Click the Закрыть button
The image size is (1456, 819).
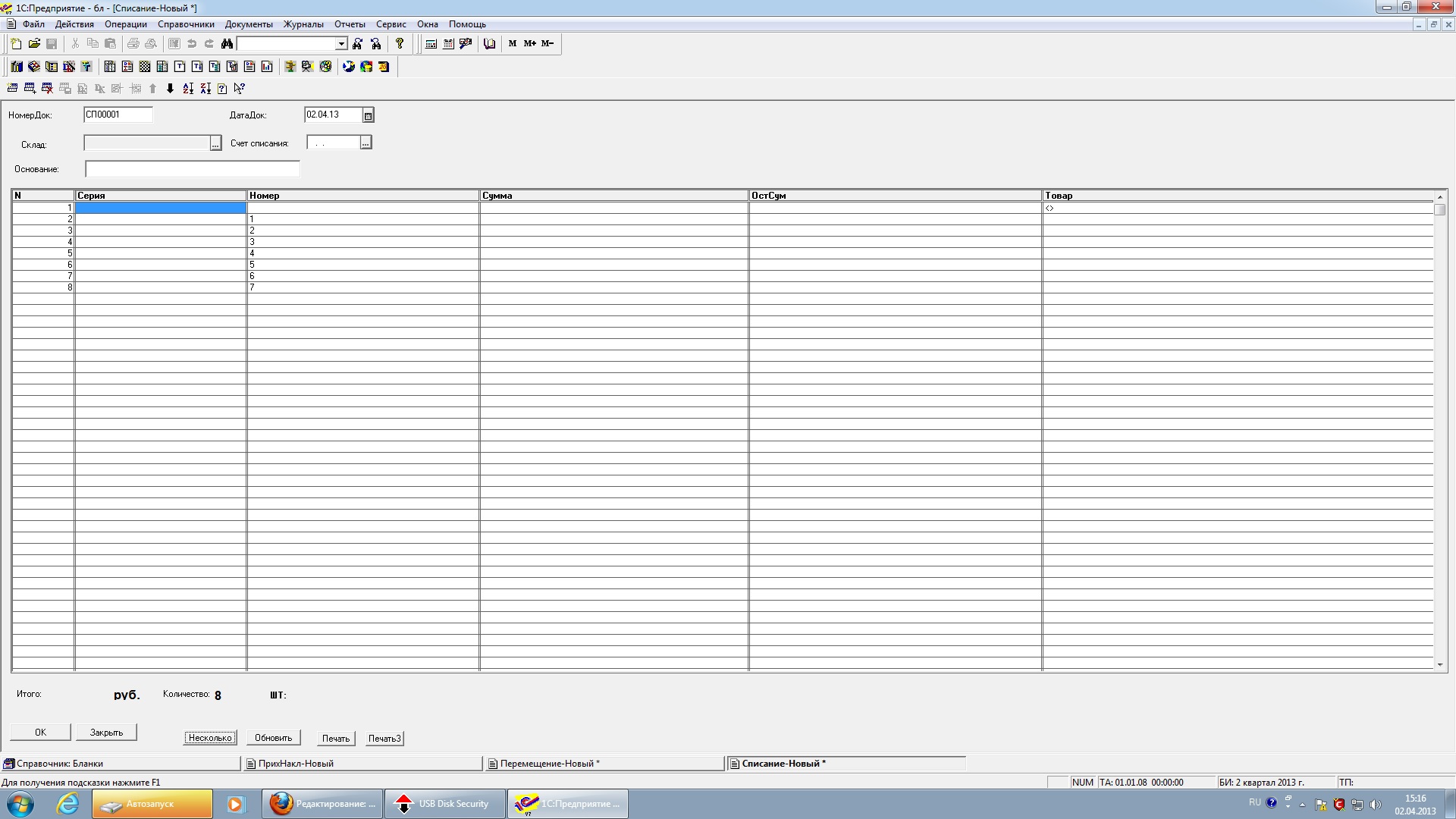[106, 732]
